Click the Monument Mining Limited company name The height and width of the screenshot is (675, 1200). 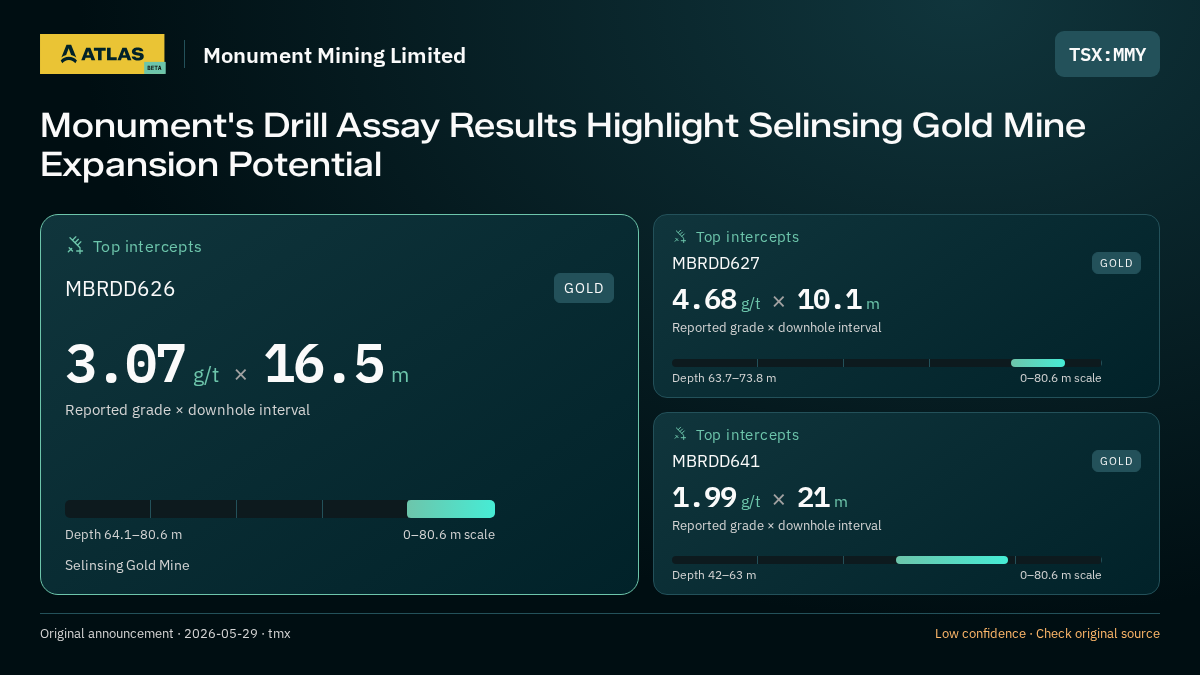click(334, 55)
